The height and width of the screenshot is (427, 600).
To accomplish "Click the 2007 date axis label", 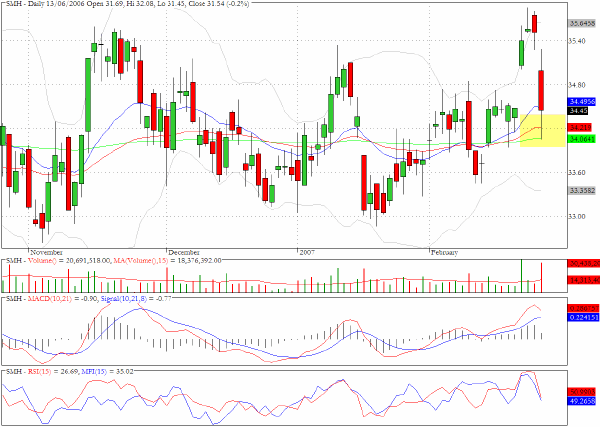I will tap(307, 253).
